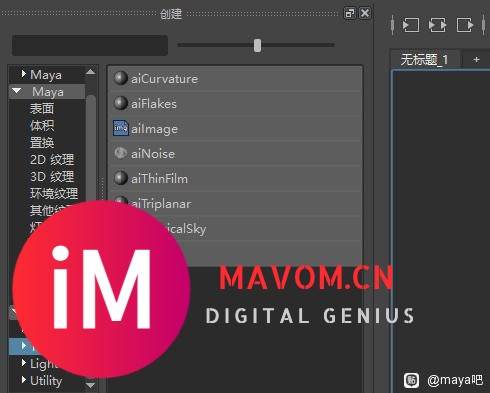The height and width of the screenshot is (393, 490).
Task: Click the icon size slider handle
Action: [257, 45]
